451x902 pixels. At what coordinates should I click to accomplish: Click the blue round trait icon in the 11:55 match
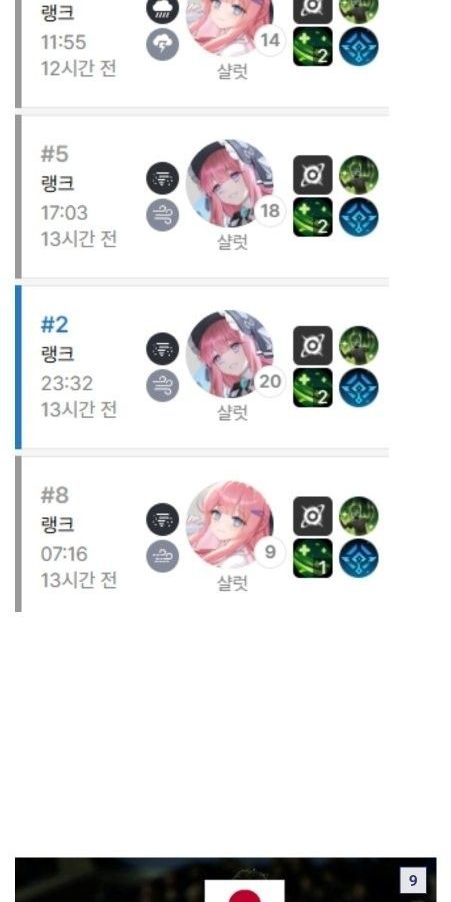[359, 47]
